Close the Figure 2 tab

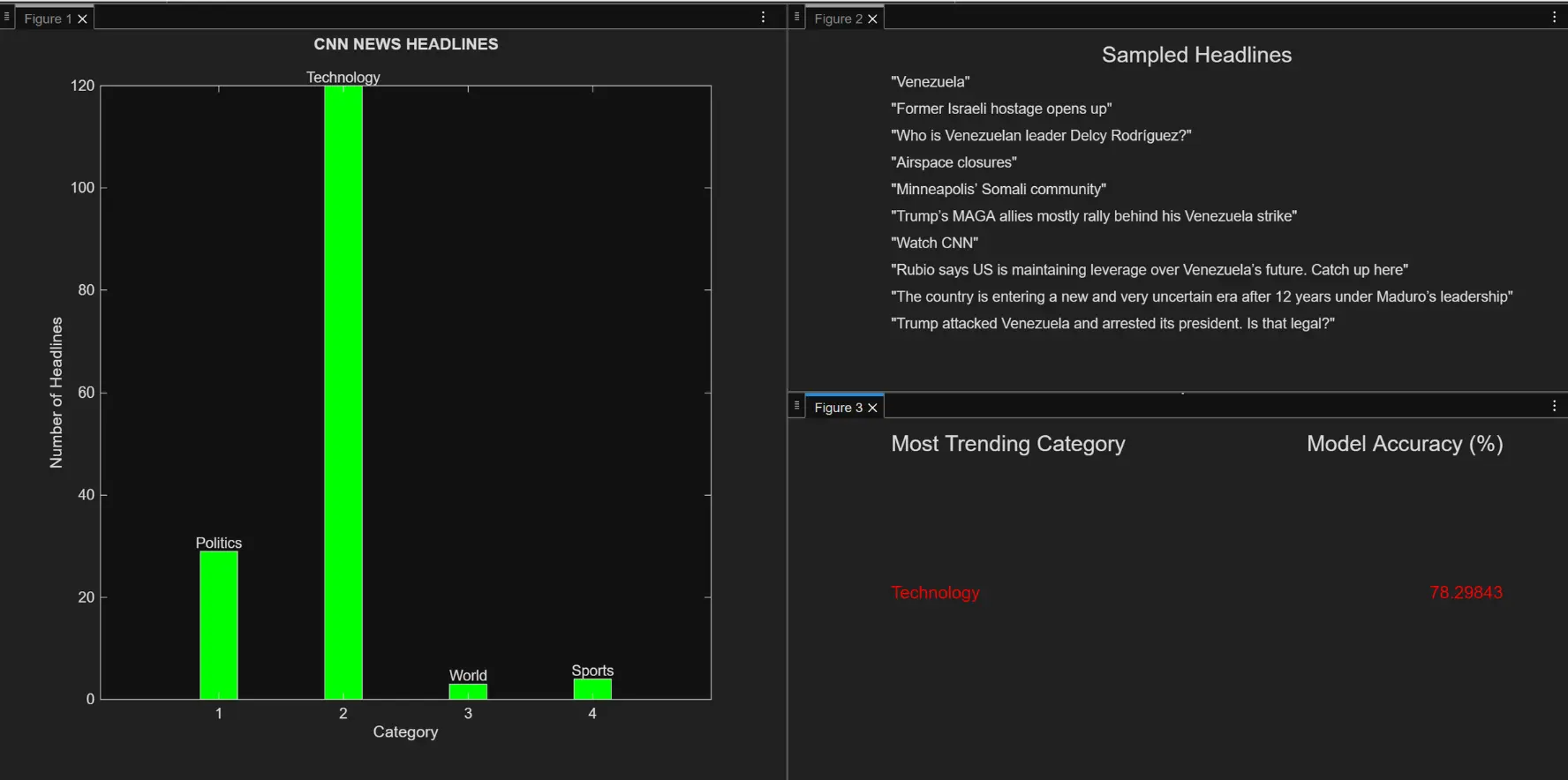pos(872,19)
